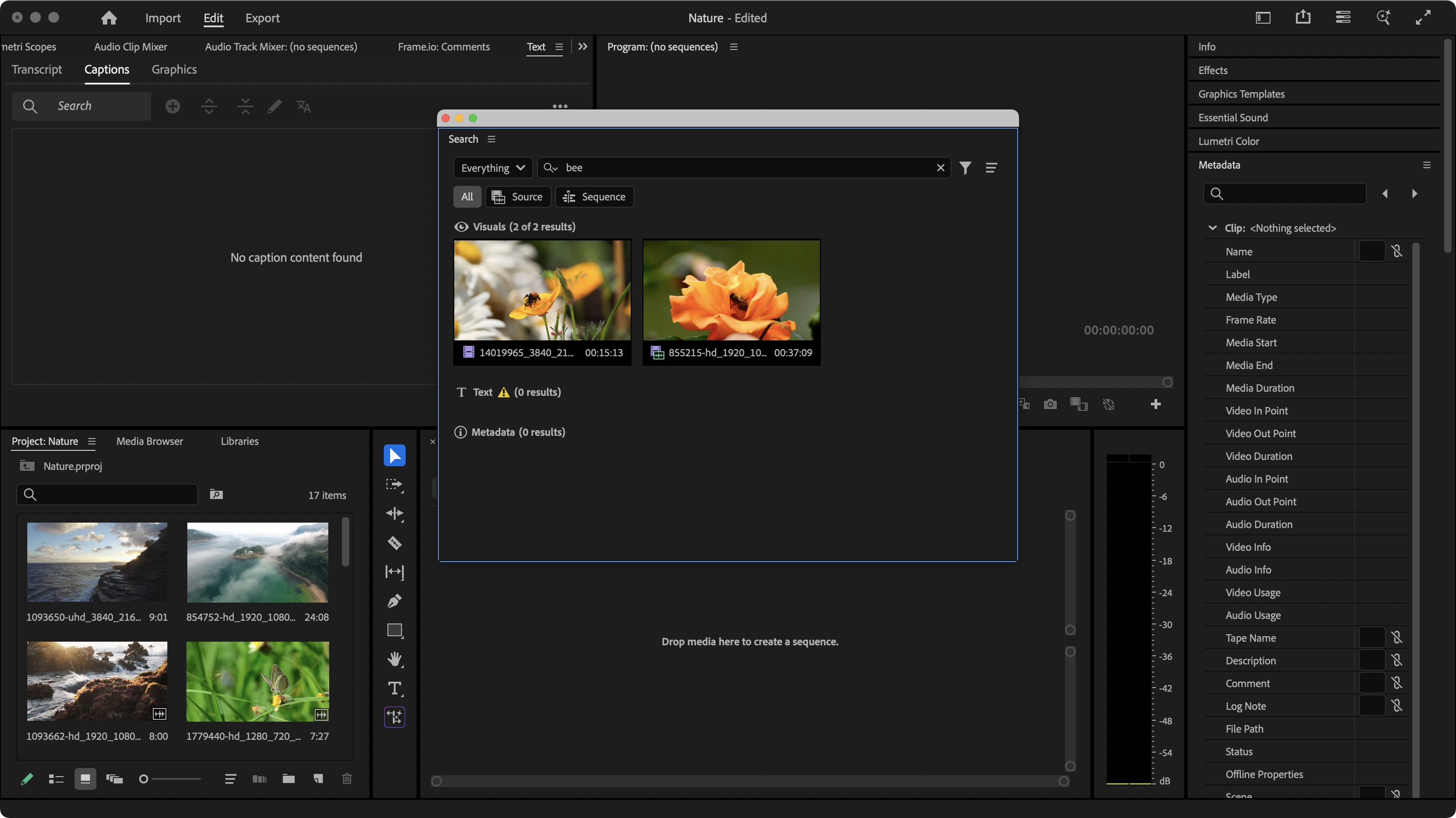The width and height of the screenshot is (1456, 818).
Task: Toggle the All filter button
Action: click(467, 197)
